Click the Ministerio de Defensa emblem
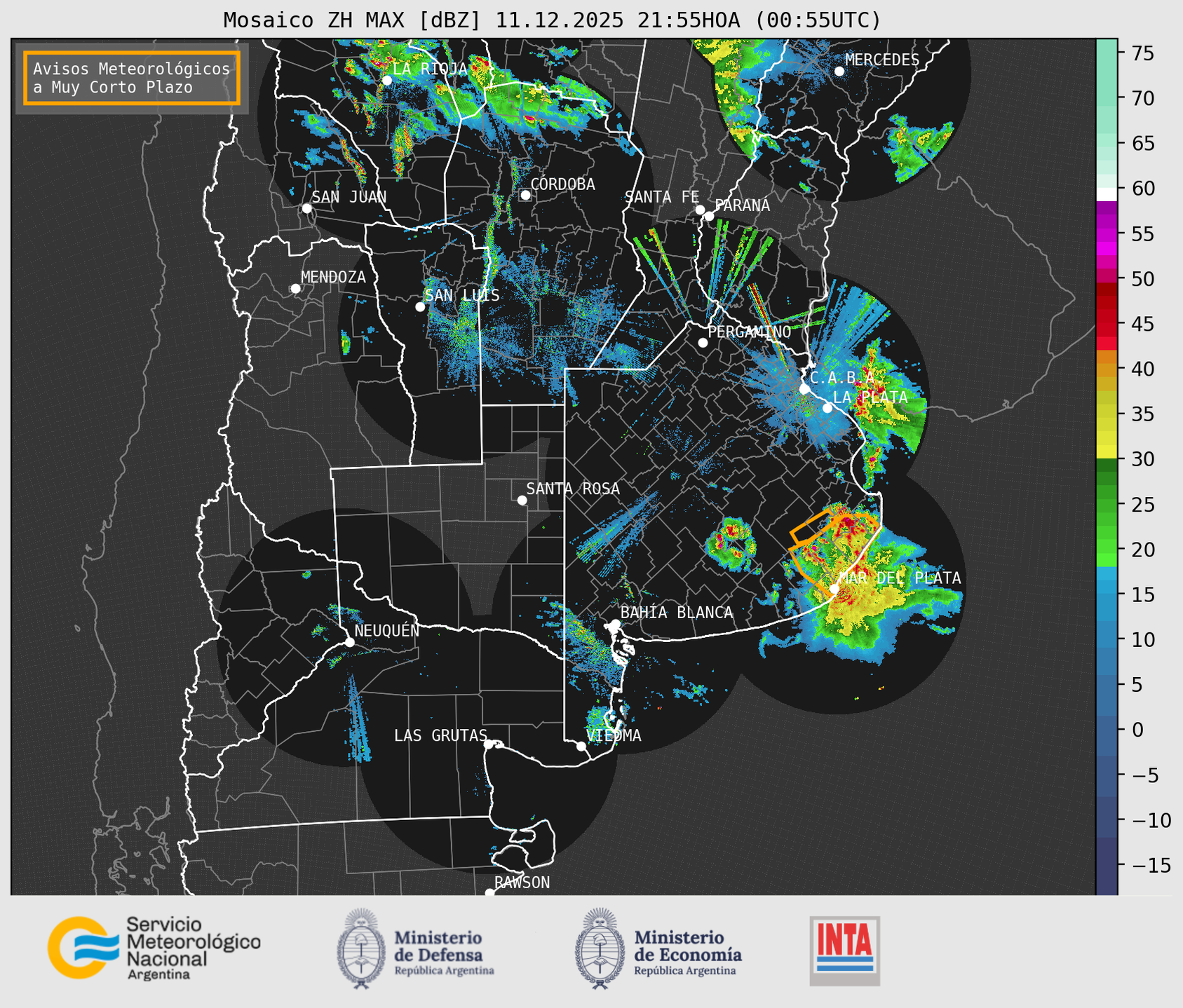 point(361,949)
